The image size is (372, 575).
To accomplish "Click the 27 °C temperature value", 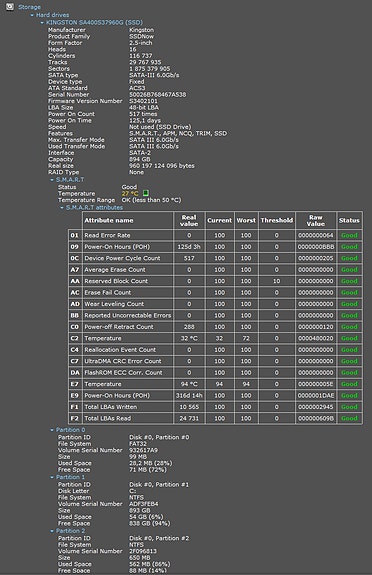I will 130,193.
